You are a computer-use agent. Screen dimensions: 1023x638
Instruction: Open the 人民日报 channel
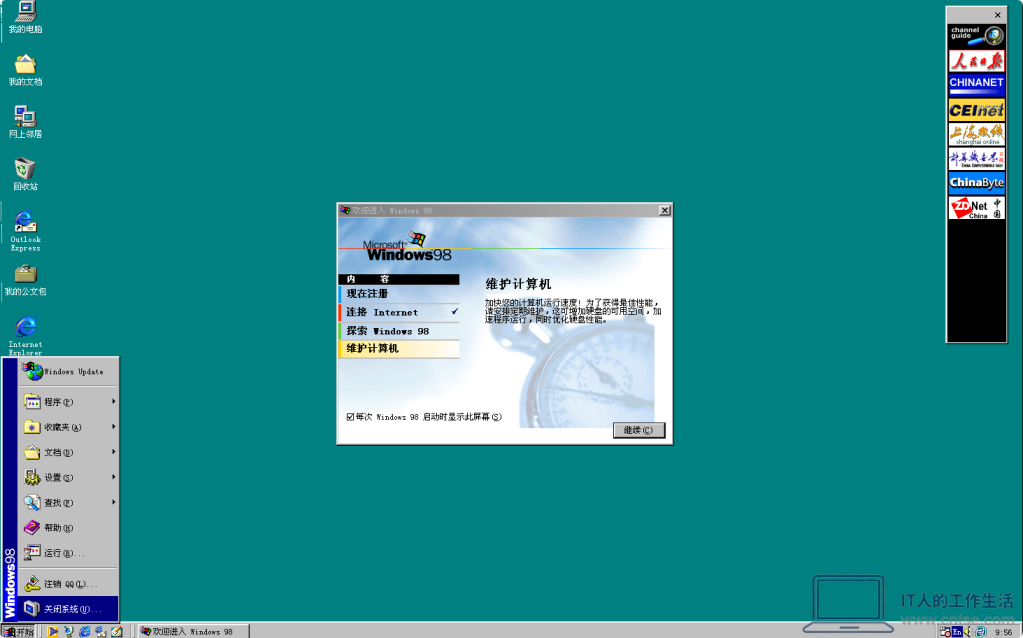(x=976, y=61)
